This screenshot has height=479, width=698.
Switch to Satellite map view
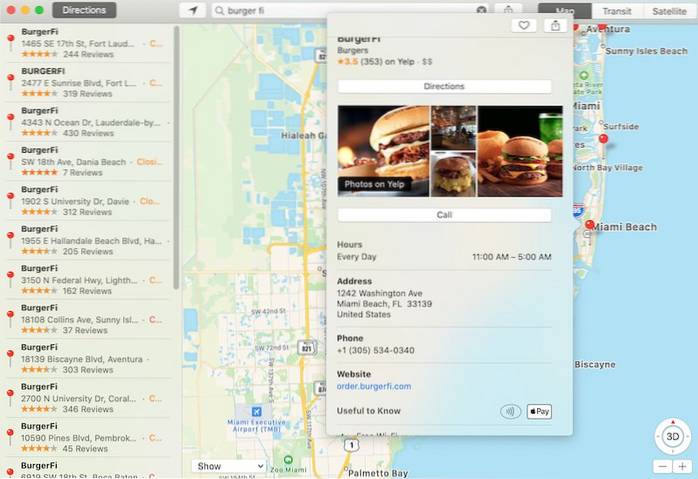click(669, 10)
